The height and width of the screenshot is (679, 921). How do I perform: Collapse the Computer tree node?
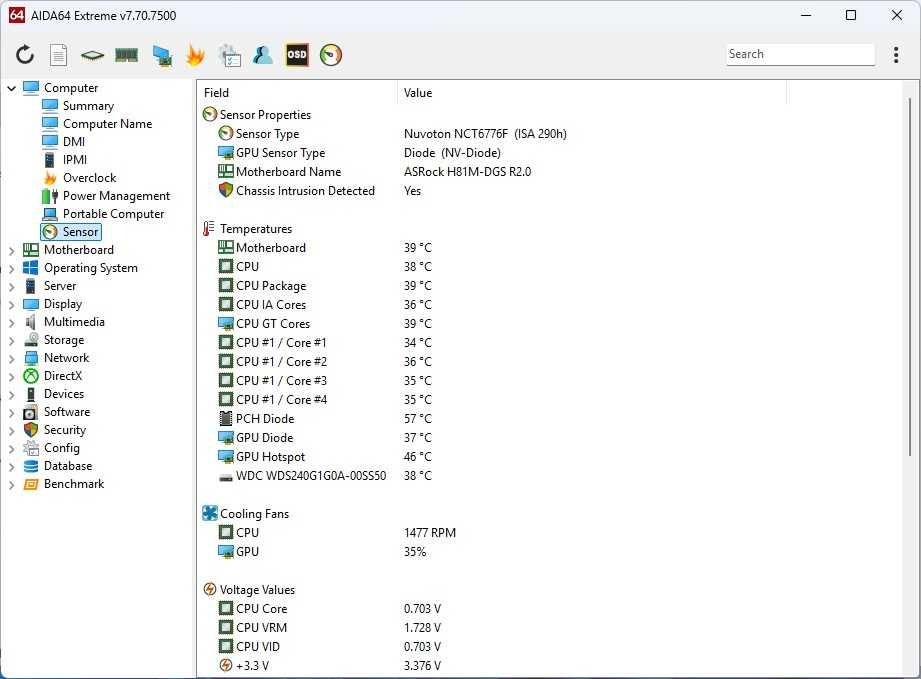[11, 88]
